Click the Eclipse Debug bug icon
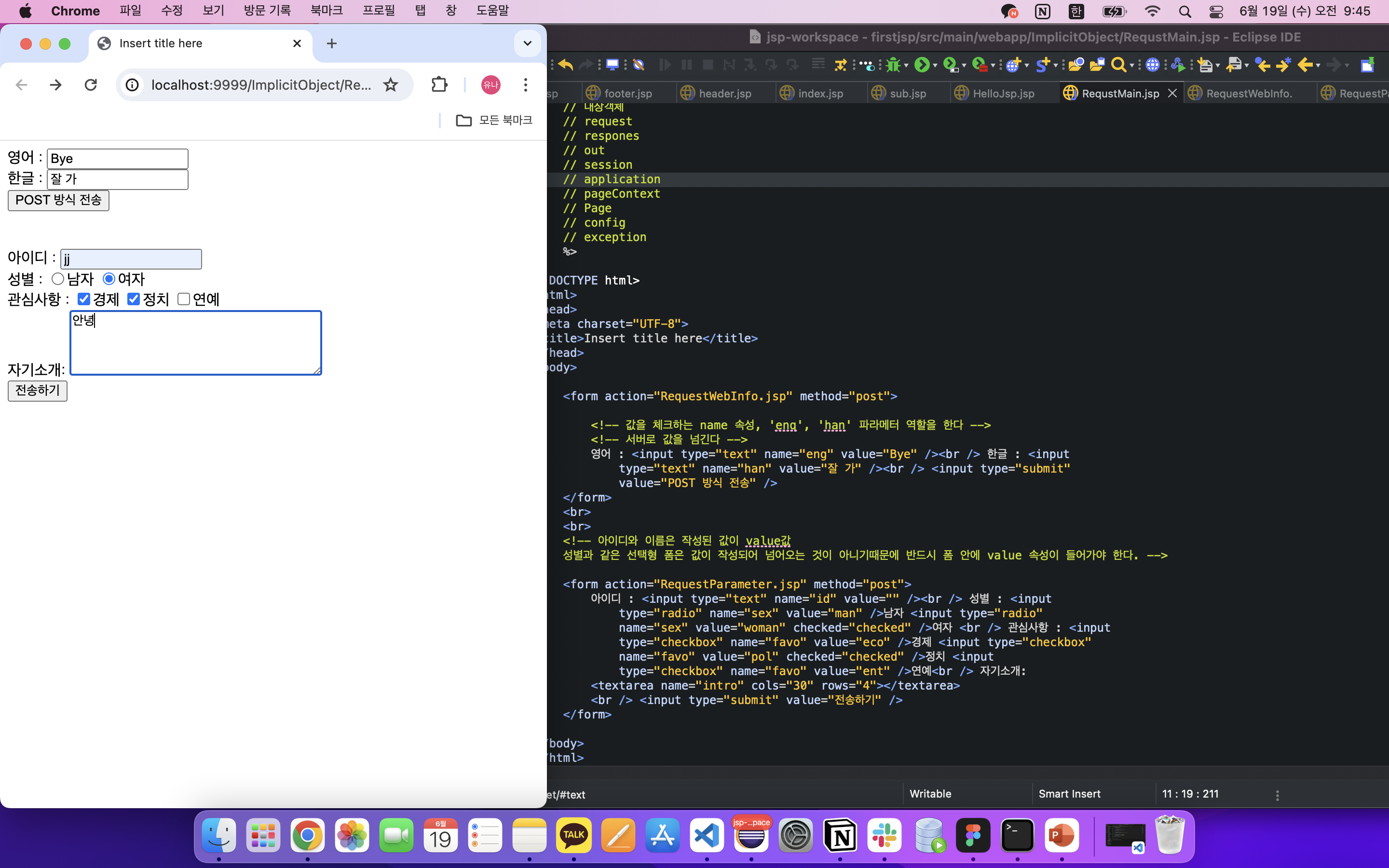 pos(893,65)
